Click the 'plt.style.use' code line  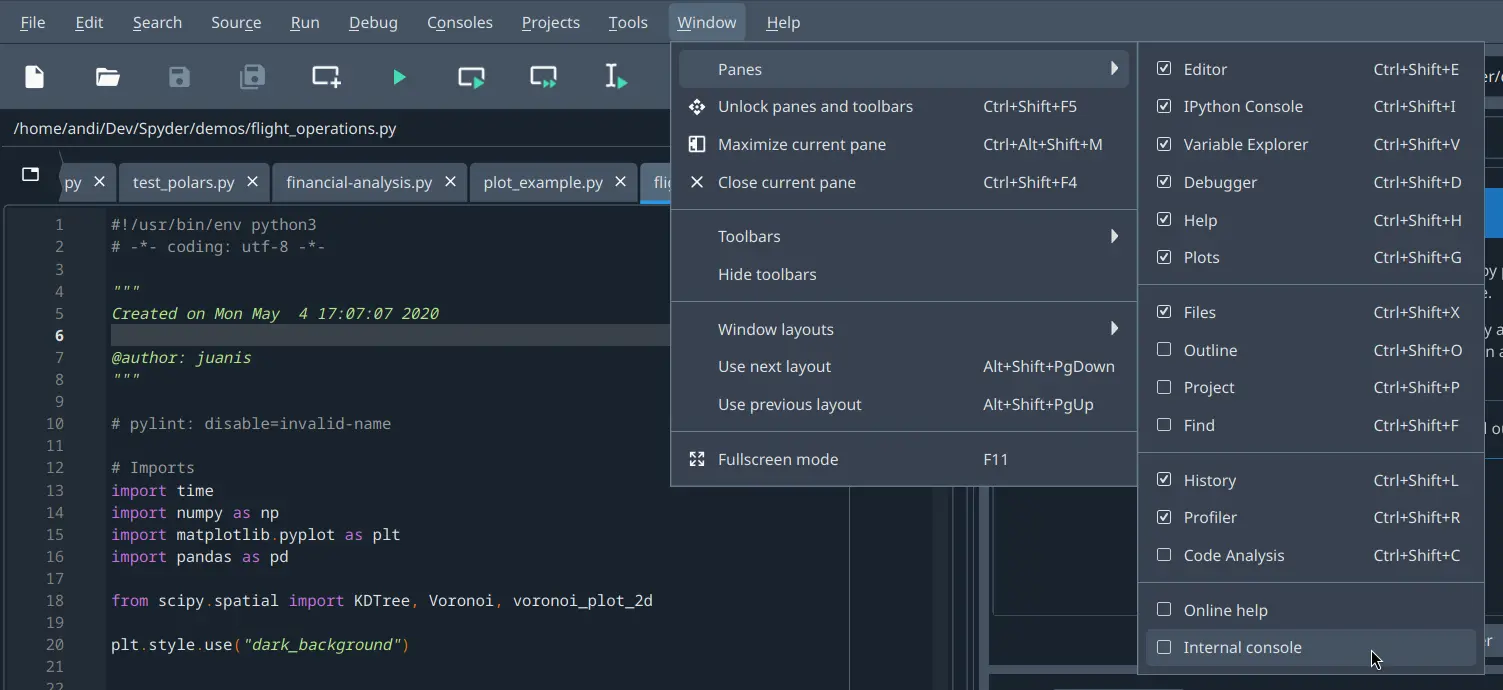click(x=260, y=645)
